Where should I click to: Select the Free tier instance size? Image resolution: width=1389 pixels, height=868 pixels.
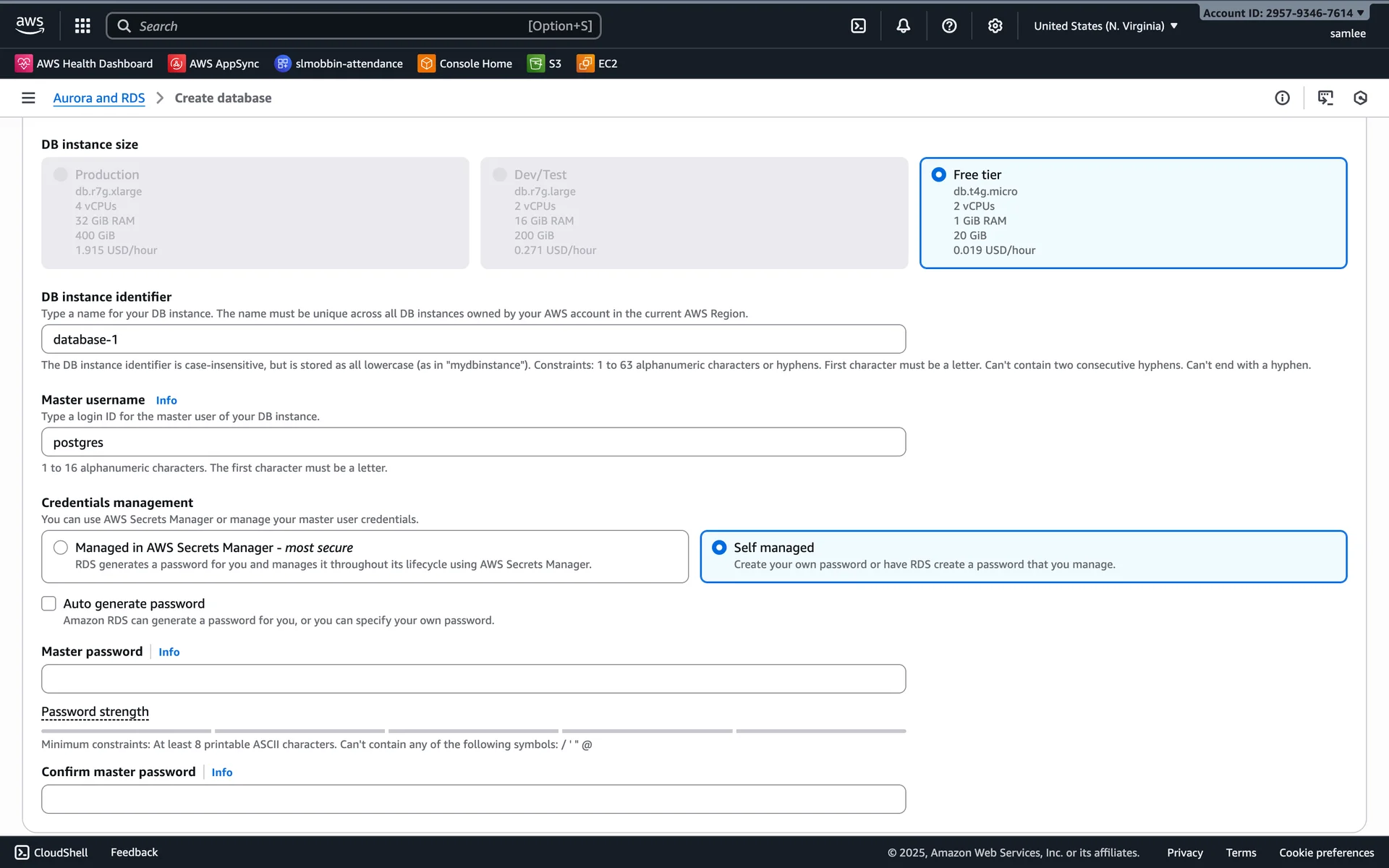[x=938, y=174]
